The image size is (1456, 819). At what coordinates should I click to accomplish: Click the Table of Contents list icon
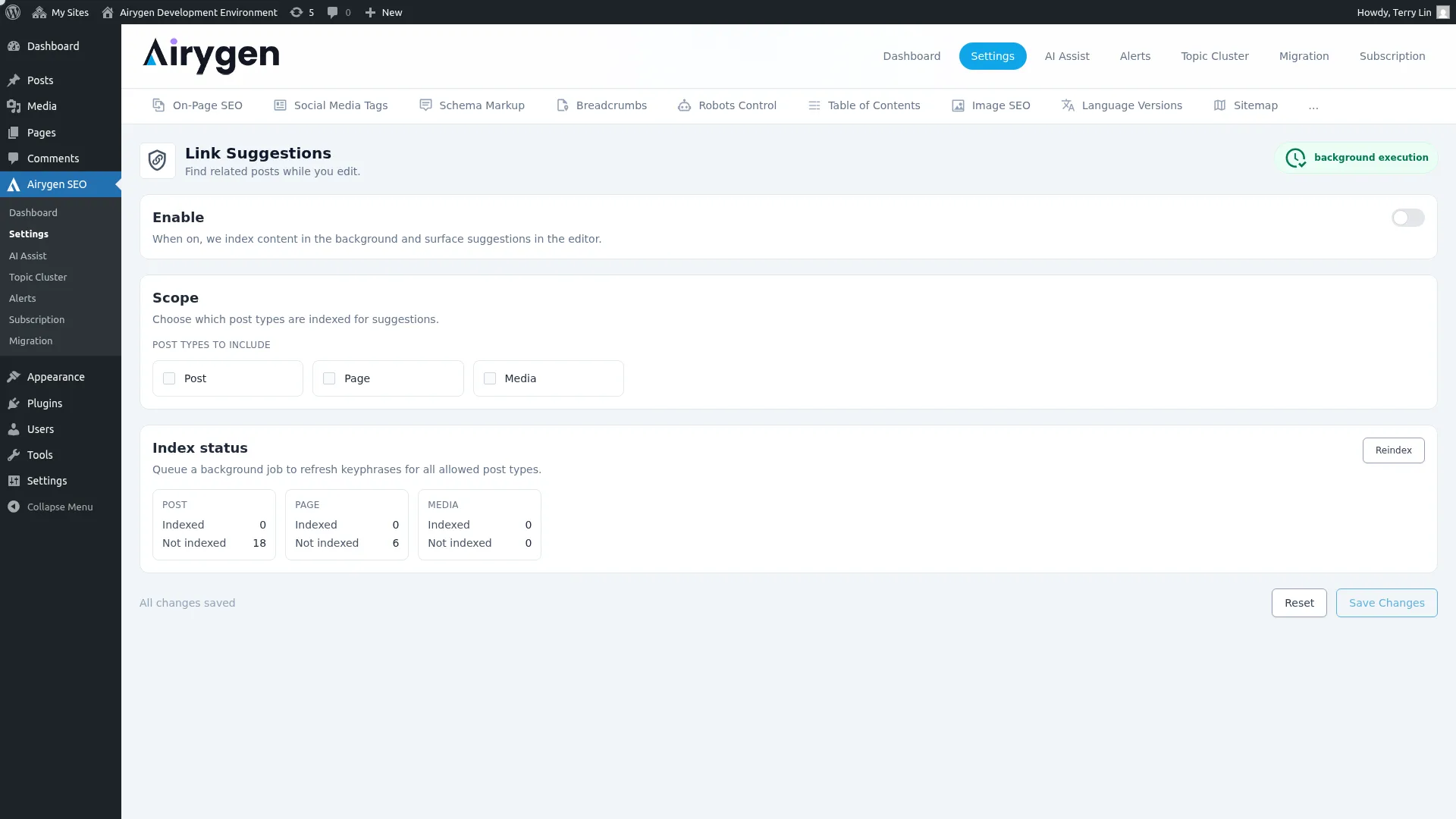coord(814,105)
